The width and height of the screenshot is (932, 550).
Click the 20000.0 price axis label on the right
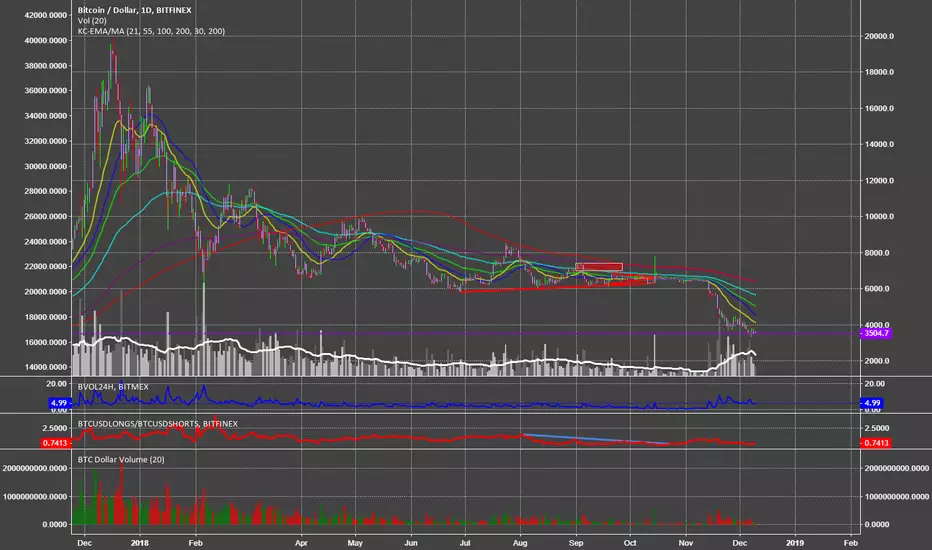[879, 36]
